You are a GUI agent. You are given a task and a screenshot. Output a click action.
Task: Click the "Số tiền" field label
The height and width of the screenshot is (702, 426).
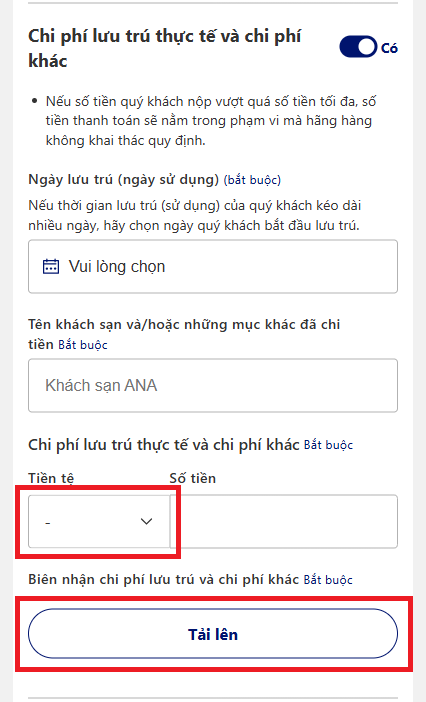pos(192,478)
